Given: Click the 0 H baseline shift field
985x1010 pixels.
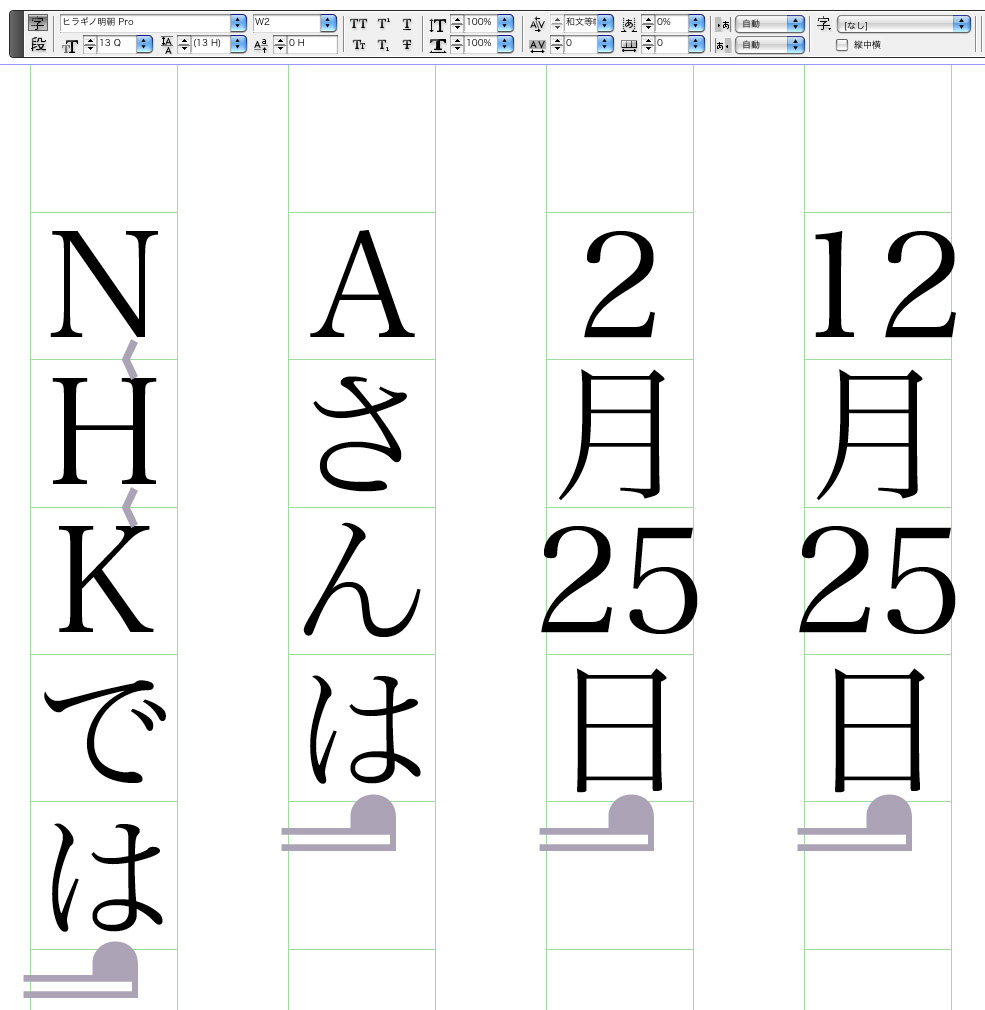Looking at the screenshot, I should 312,44.
